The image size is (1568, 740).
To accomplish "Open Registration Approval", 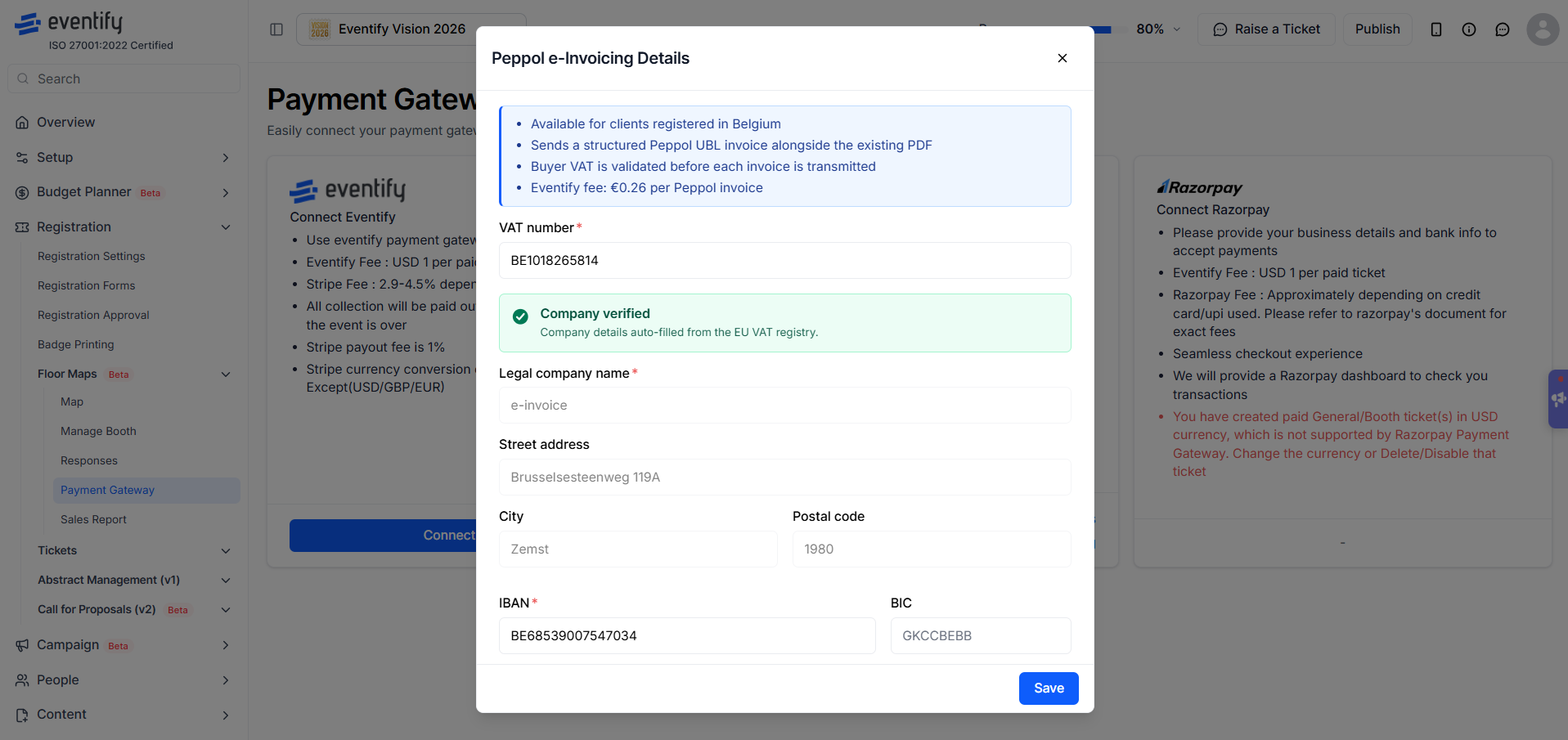I will [93, 316].
